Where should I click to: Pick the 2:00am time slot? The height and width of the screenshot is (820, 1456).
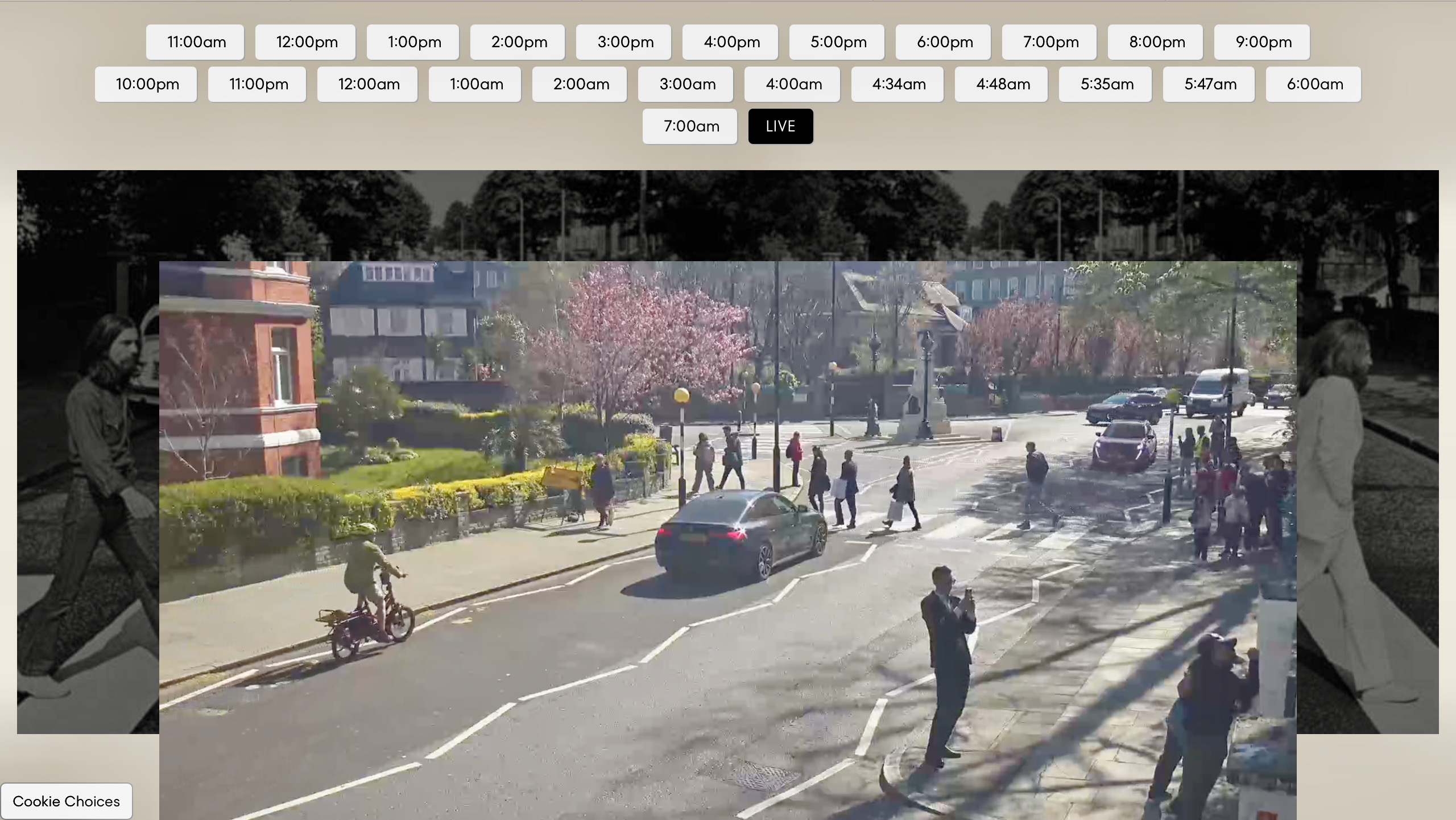coord(580,84)
